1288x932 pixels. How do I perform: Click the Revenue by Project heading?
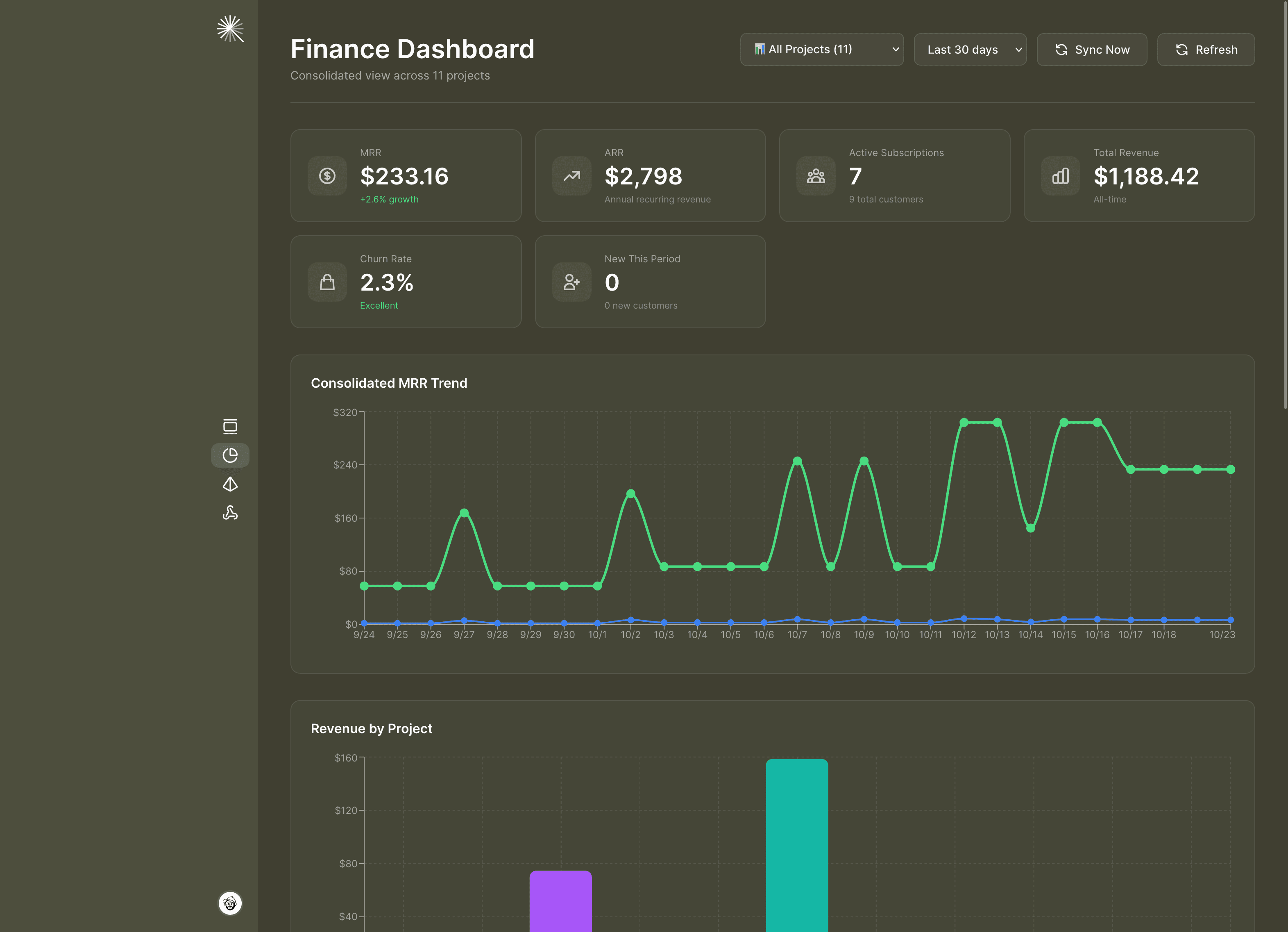tap(372, 729)
